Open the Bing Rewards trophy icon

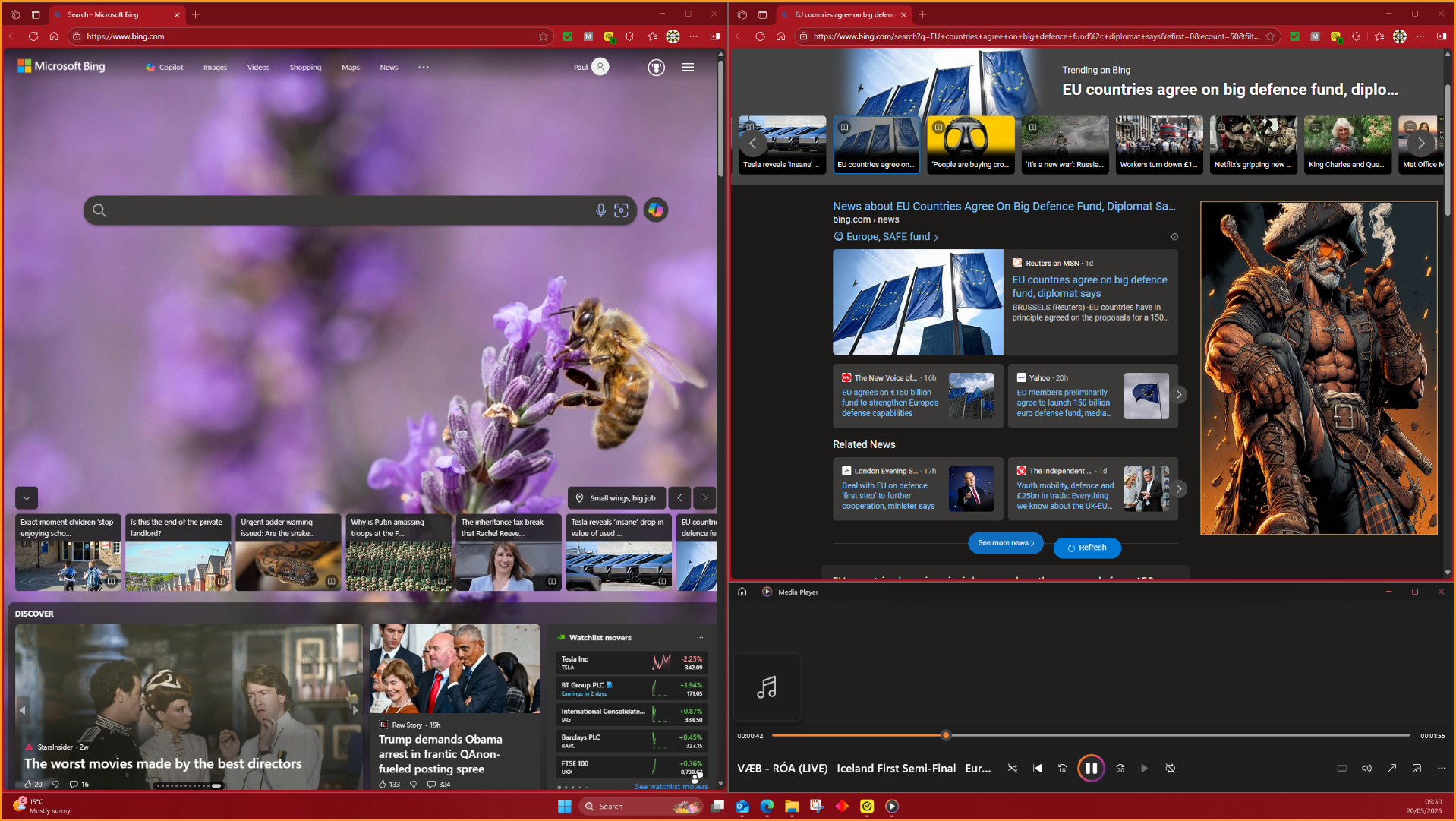point(656,68)
